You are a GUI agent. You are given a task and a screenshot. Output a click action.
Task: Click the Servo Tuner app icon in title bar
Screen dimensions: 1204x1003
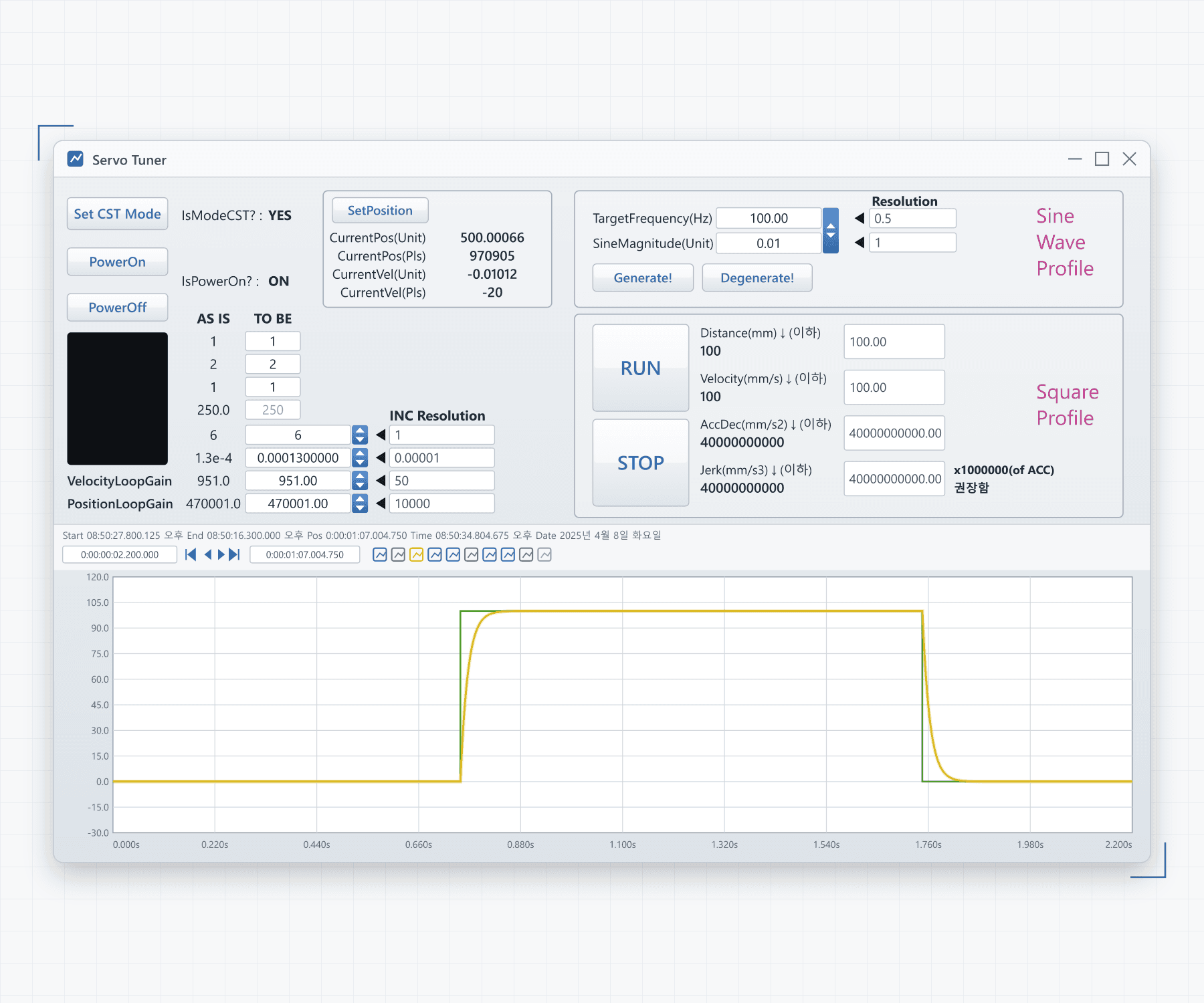(76, 159)
